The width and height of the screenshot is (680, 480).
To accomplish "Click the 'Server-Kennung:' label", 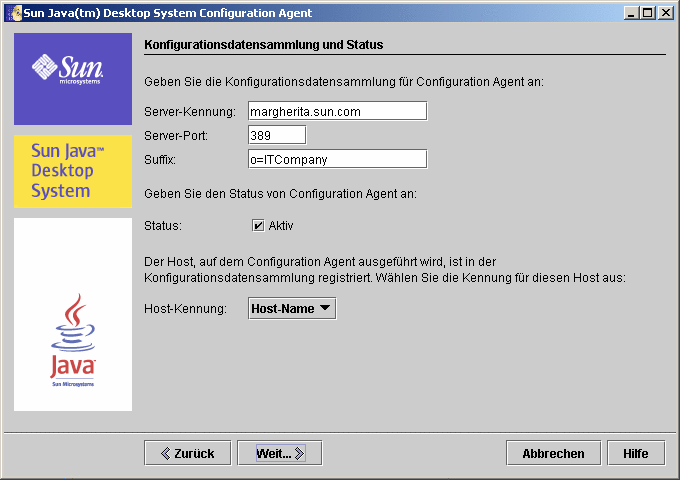I will (x=190, y=111).
